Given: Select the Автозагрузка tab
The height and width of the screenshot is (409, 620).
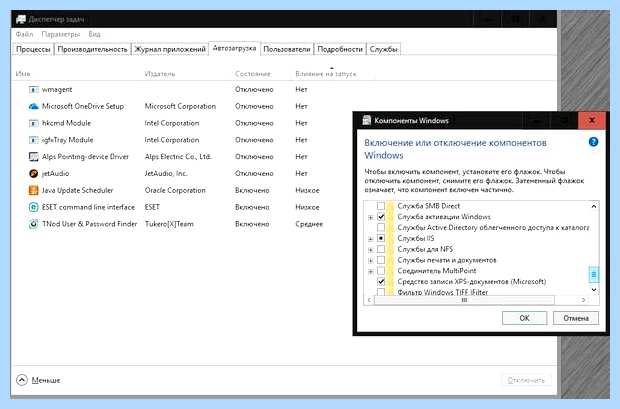Looking at the screenshot, I should click(x=234, y=48).
